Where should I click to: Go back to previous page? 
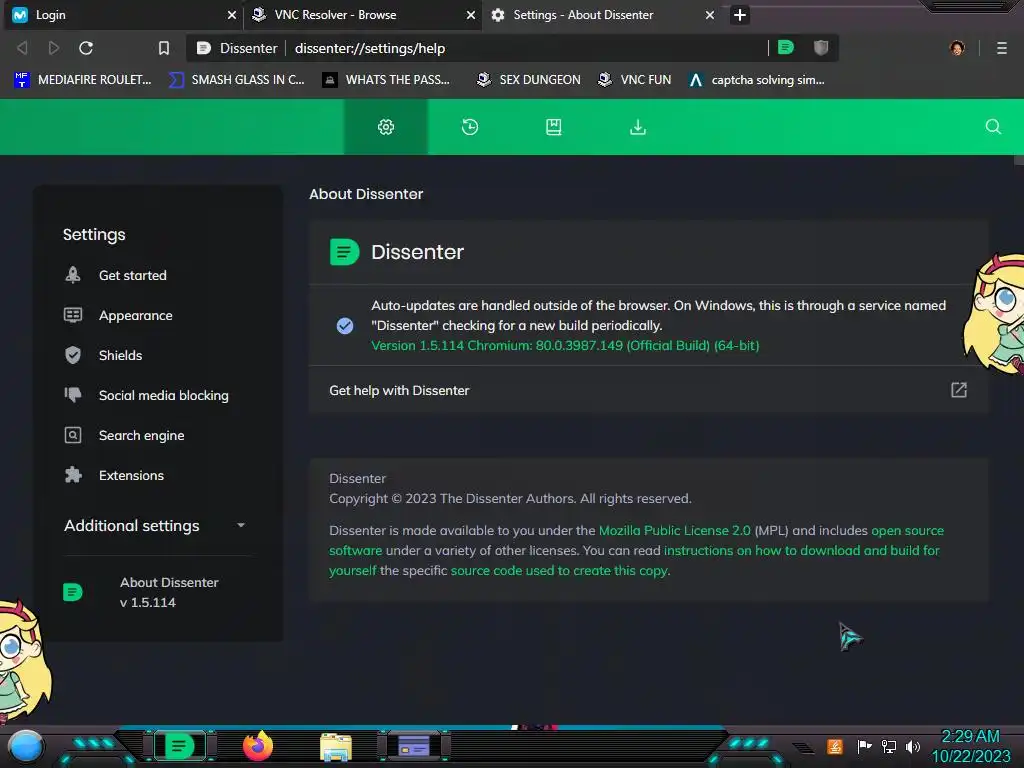point(22,48)
